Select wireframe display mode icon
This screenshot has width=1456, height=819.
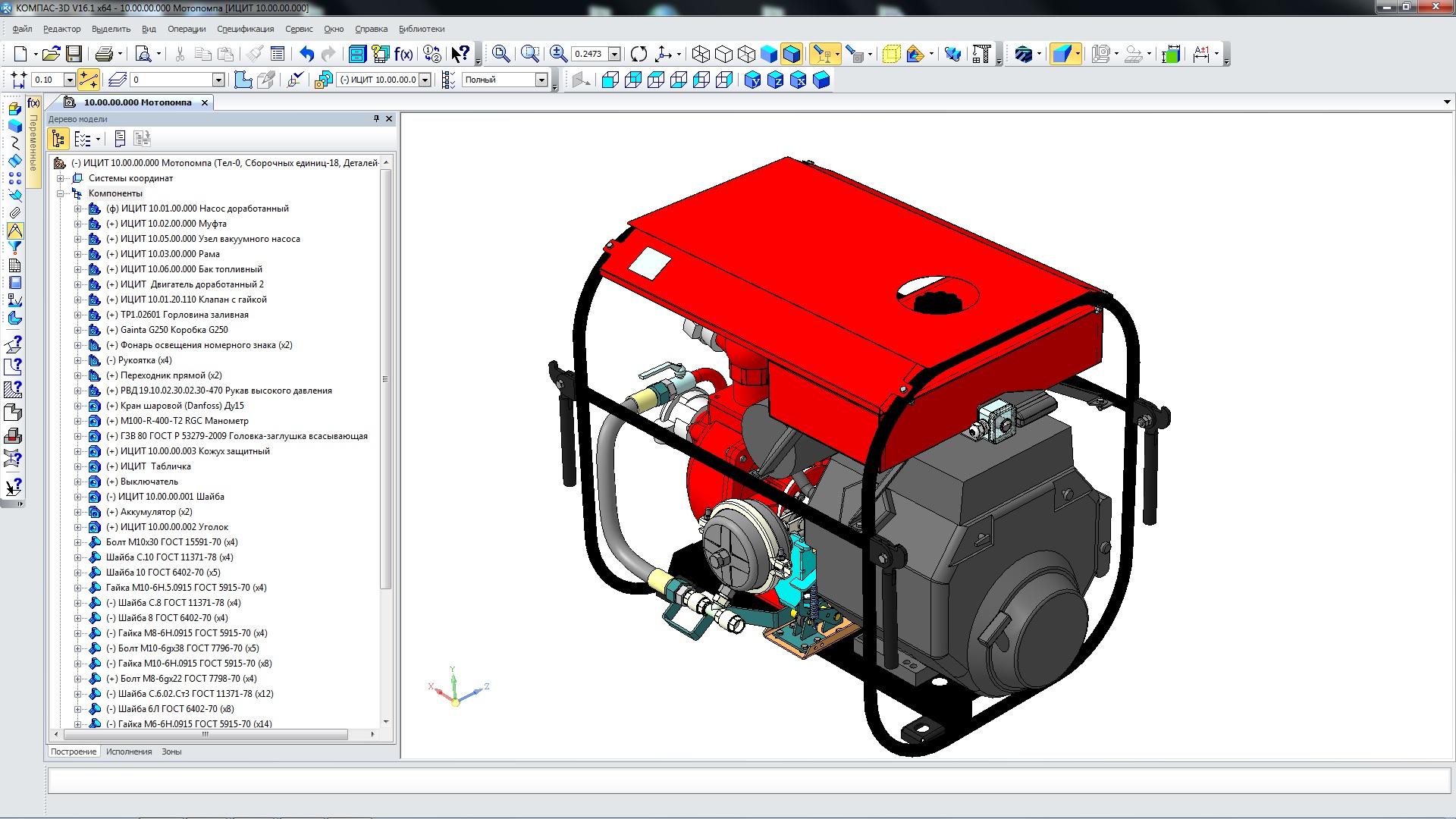tap(701, 54)
